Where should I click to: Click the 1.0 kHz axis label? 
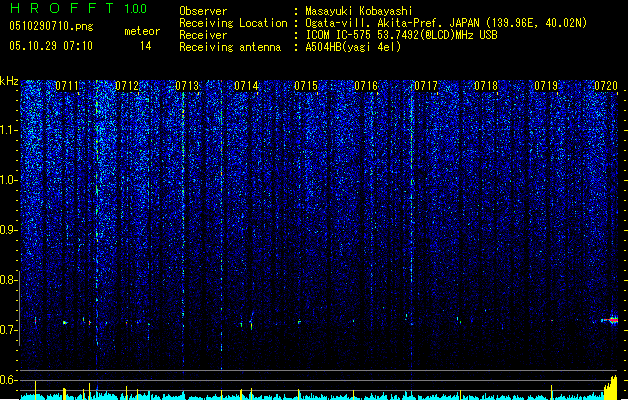(x=9, y=180)
